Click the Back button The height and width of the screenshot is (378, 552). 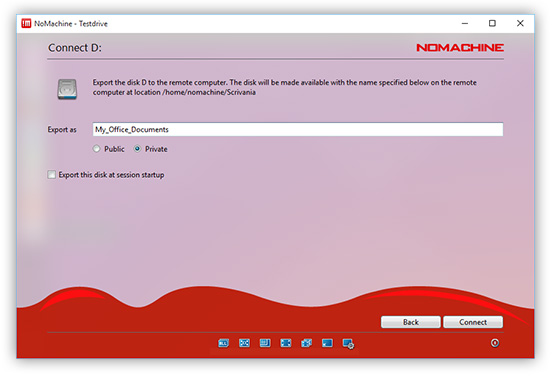(410, 322)
